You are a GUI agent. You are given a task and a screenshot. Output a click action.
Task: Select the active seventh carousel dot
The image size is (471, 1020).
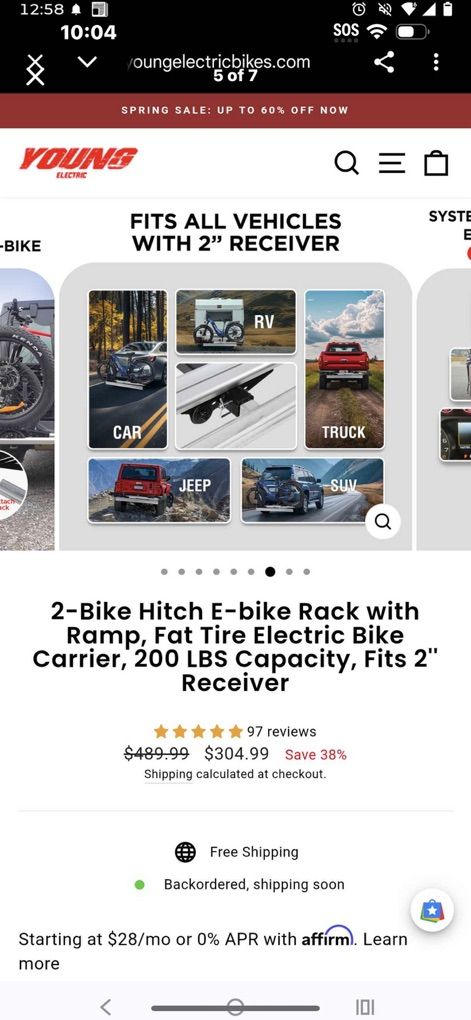coord(270,572)
